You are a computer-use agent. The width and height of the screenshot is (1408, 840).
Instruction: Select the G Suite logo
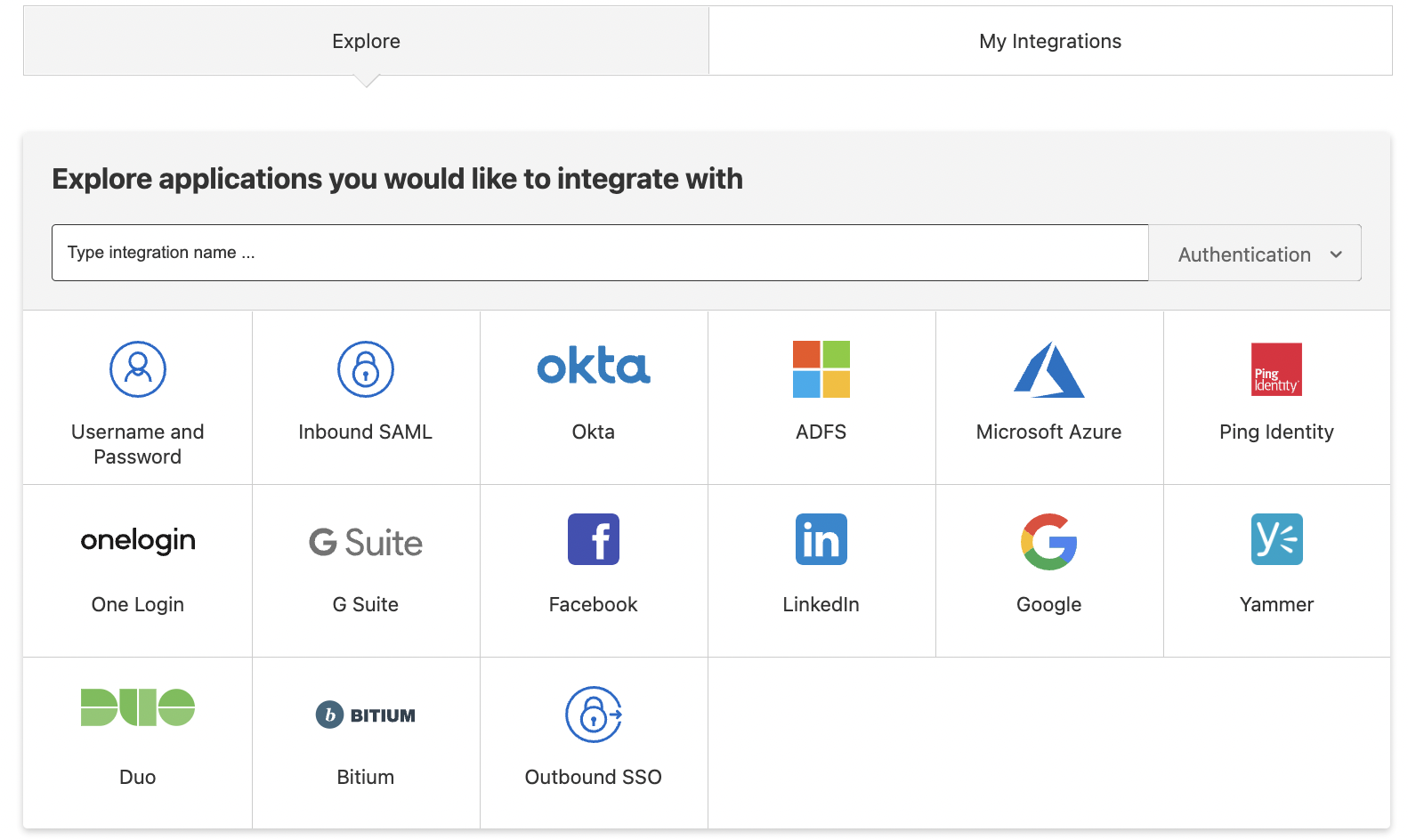(365, 542)
